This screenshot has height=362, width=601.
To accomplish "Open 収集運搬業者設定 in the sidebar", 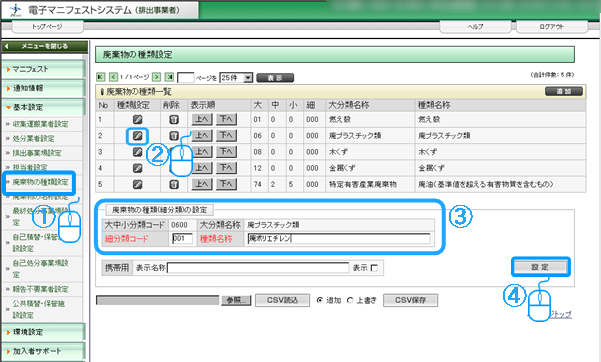I will [x=40, y=124].
